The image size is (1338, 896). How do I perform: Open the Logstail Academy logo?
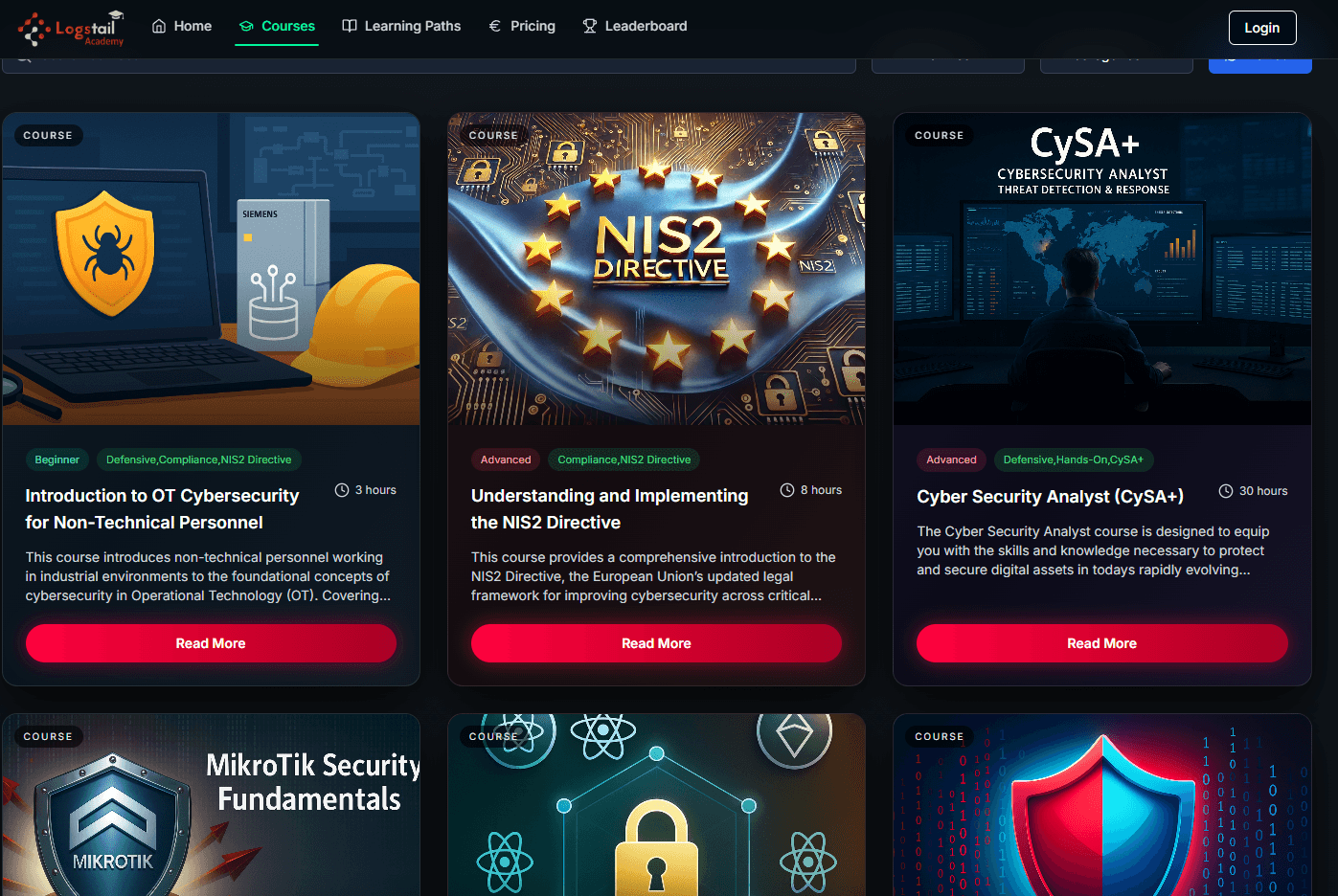coord(72,28)
